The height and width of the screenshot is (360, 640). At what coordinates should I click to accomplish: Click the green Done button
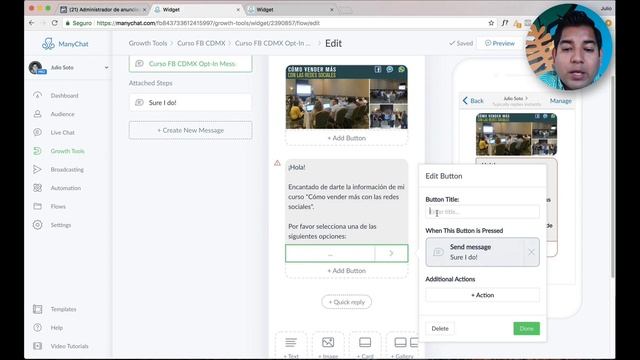(527, 329)
